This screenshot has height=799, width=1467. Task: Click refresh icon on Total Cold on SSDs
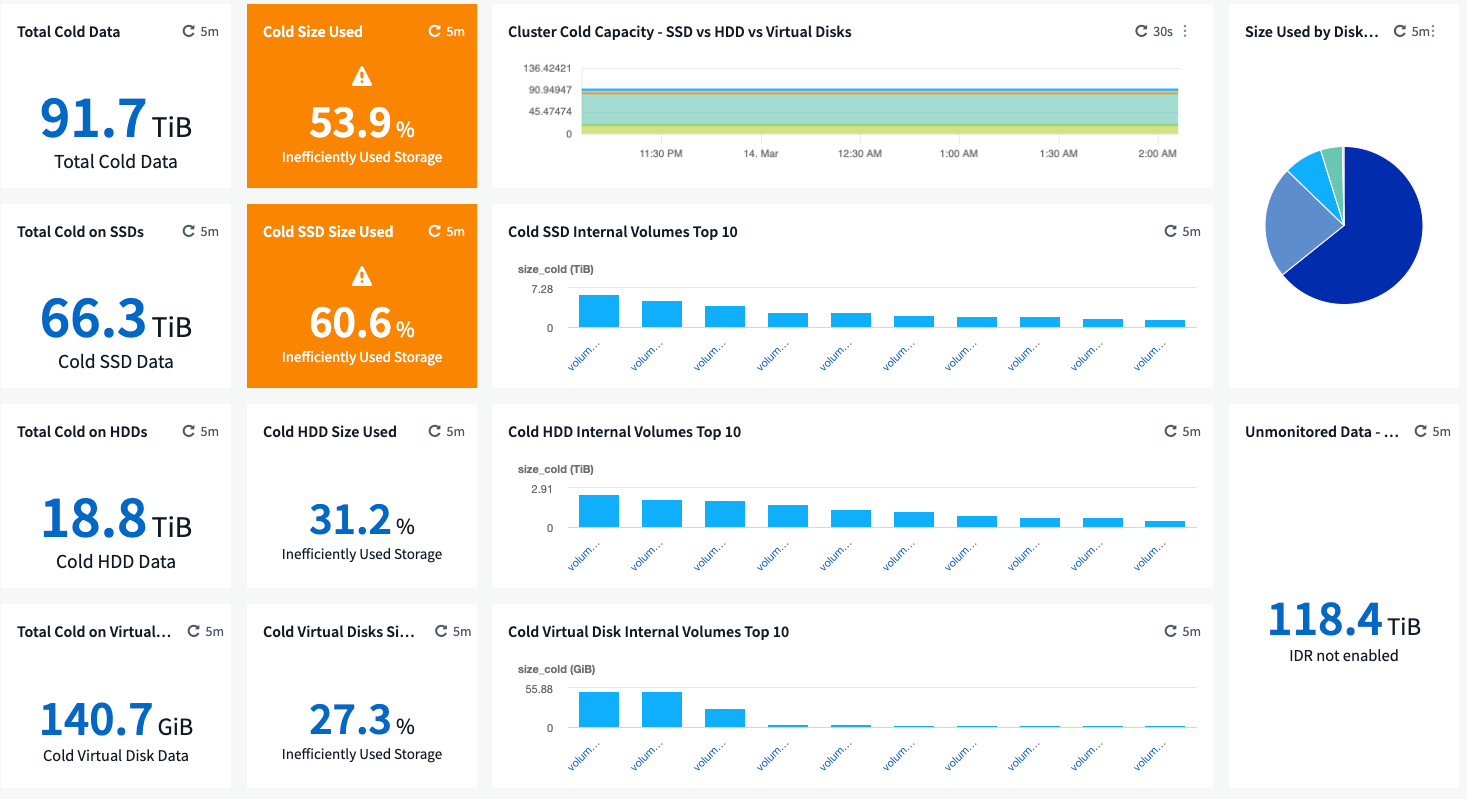click(188, 232)
